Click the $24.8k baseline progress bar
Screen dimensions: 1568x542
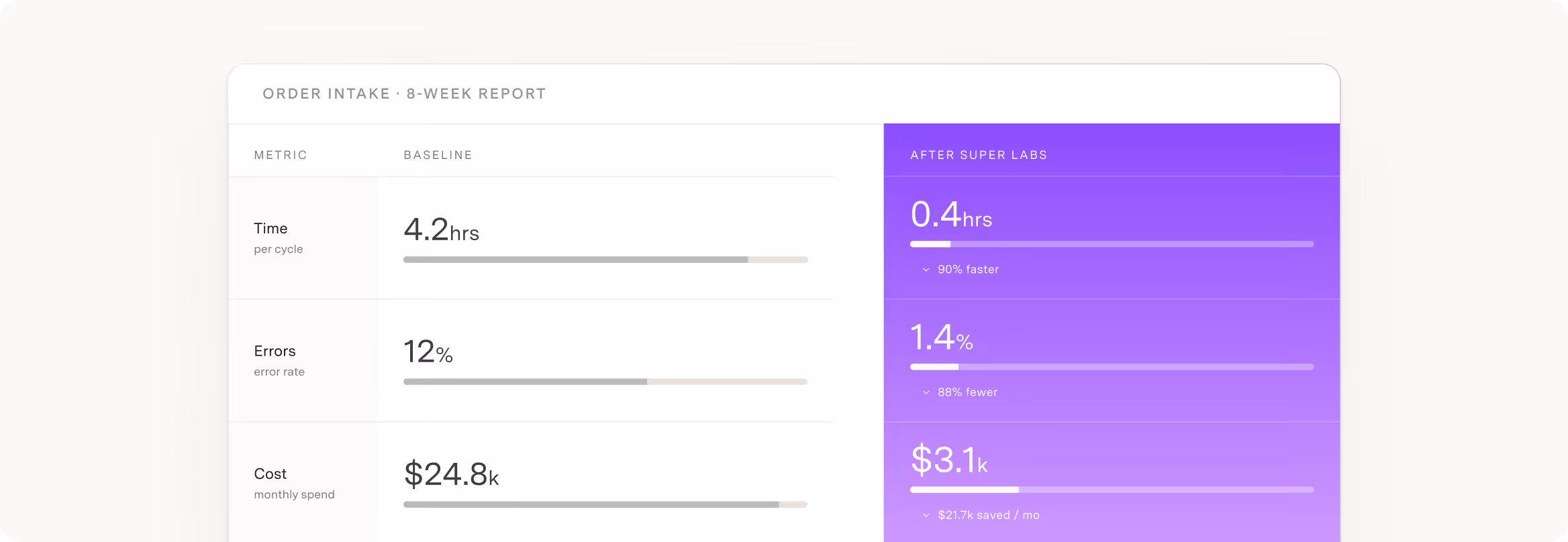(605, 504)
